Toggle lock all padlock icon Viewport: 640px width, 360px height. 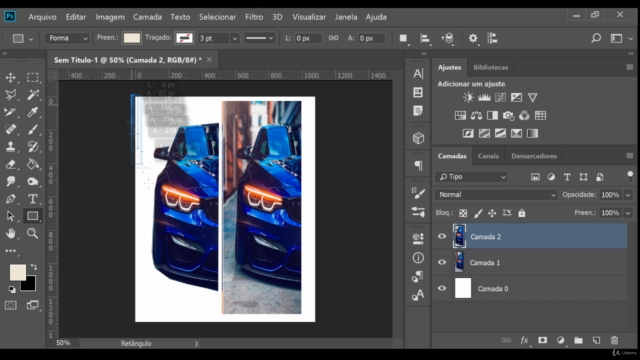coord(522,213)
